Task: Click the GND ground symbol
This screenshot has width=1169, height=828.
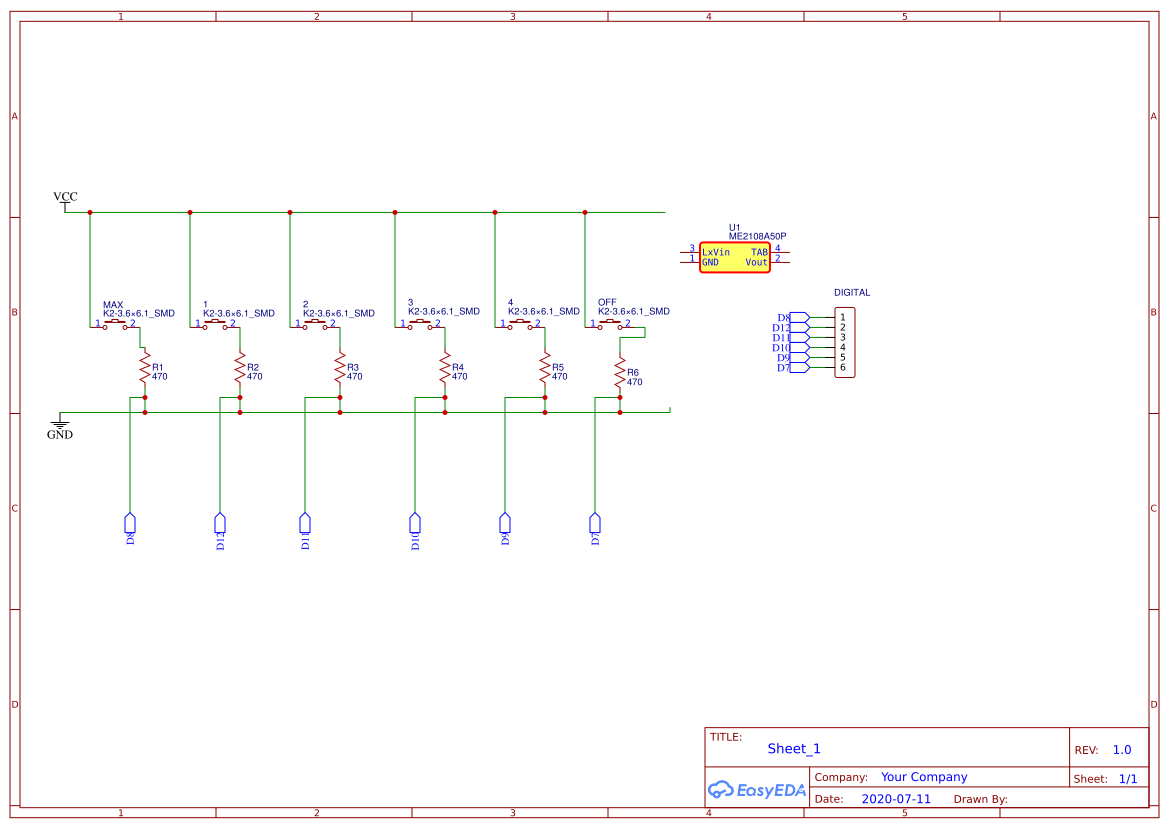Action: 62,425
